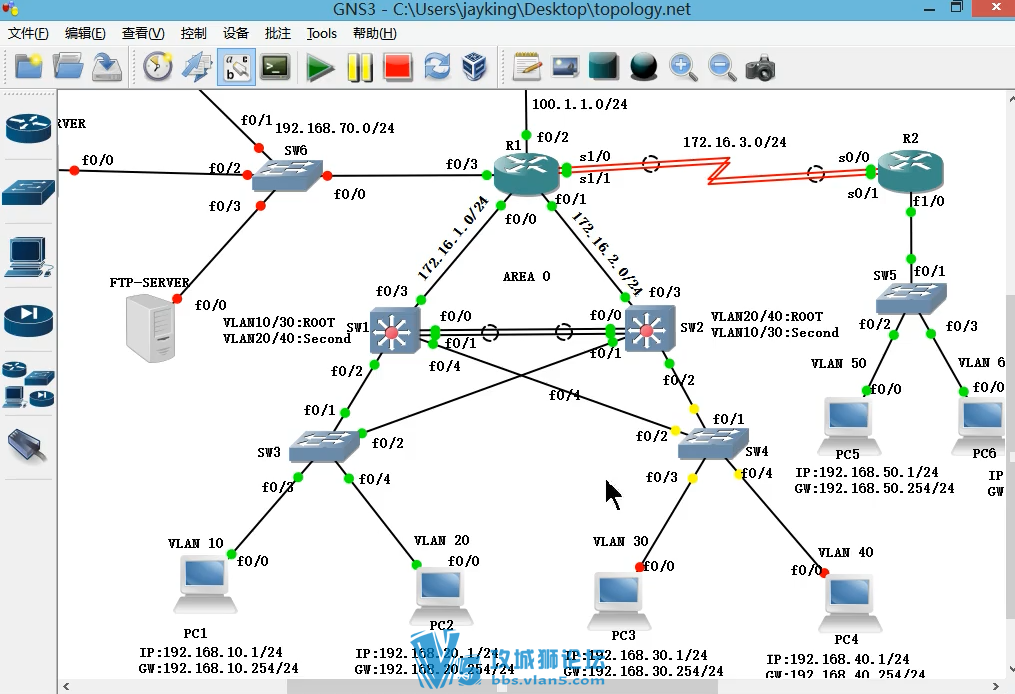The height and width of the screenshot is (694, 1015).
Task: Reload all devices icon
Action: pos(437,67)
